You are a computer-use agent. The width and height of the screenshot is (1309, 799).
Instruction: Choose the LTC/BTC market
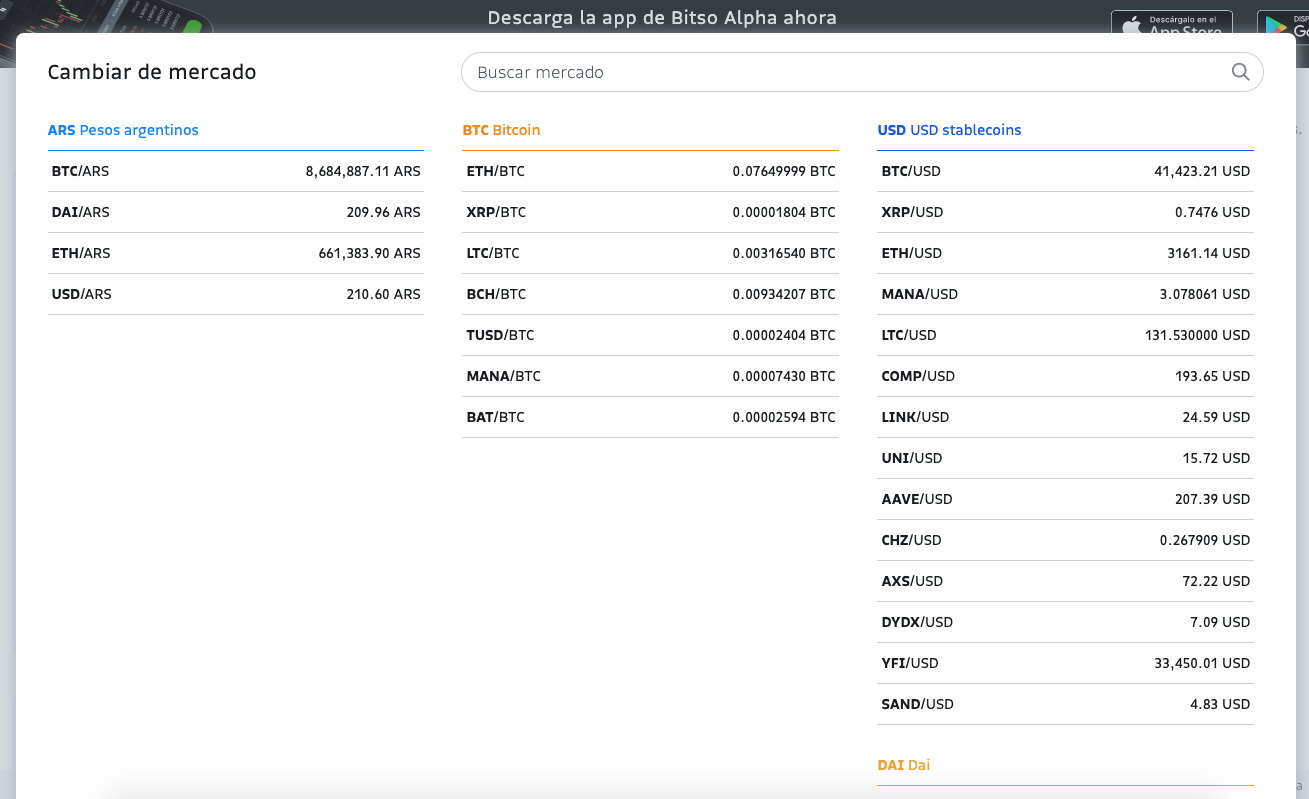tap(650, 253)
